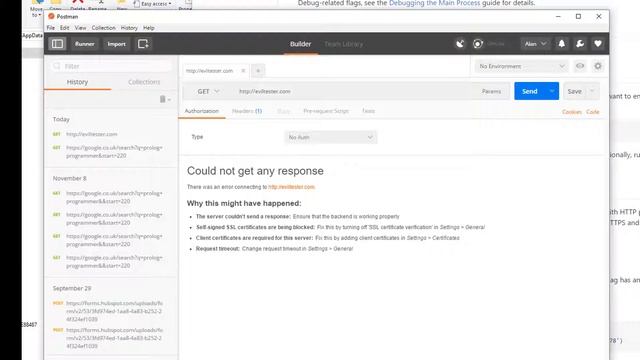Open the Alan user dropdown
Screen dimensions: 640x360
(535, 44)
